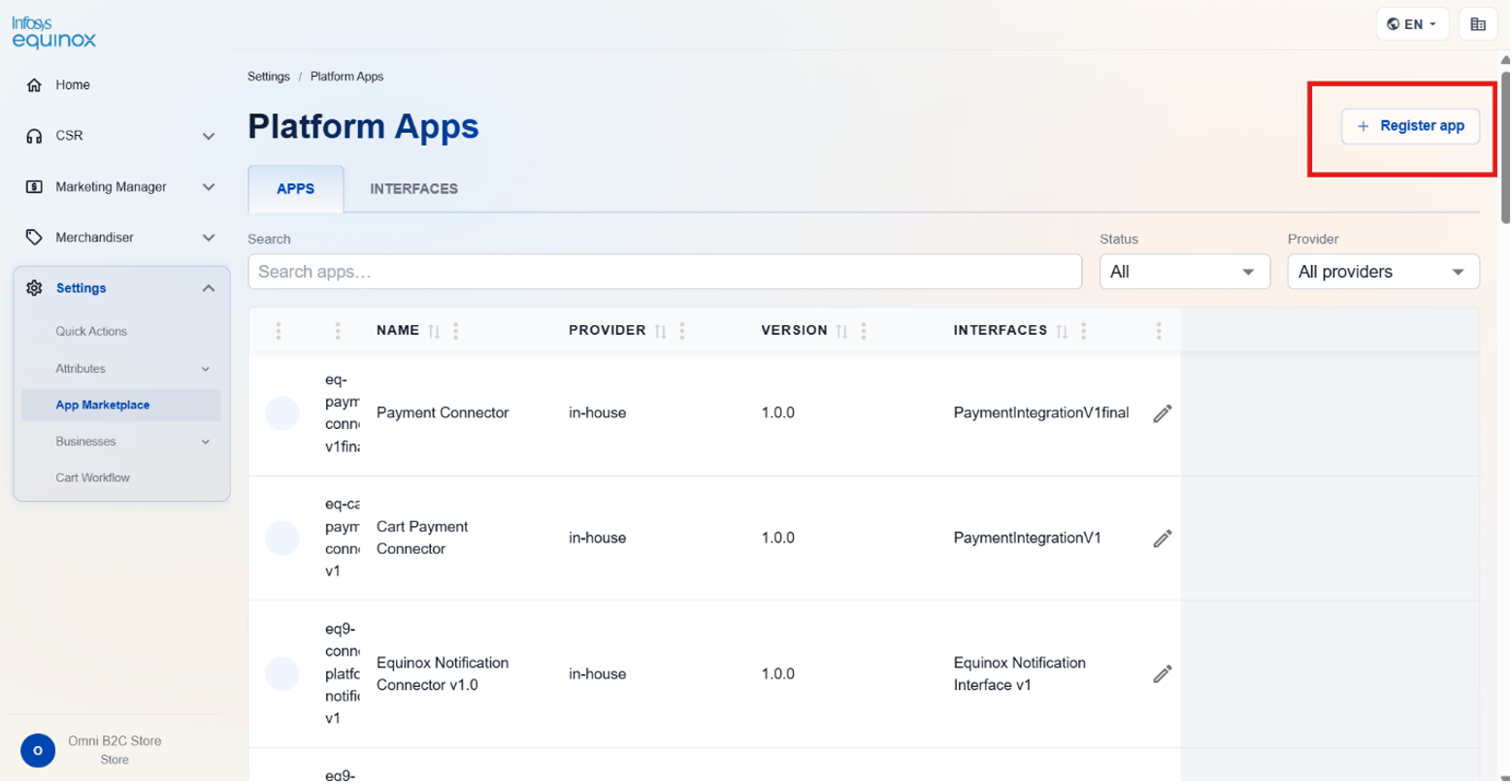
Task: Expand the CSR menu chevron
Action: coord(209,137)
